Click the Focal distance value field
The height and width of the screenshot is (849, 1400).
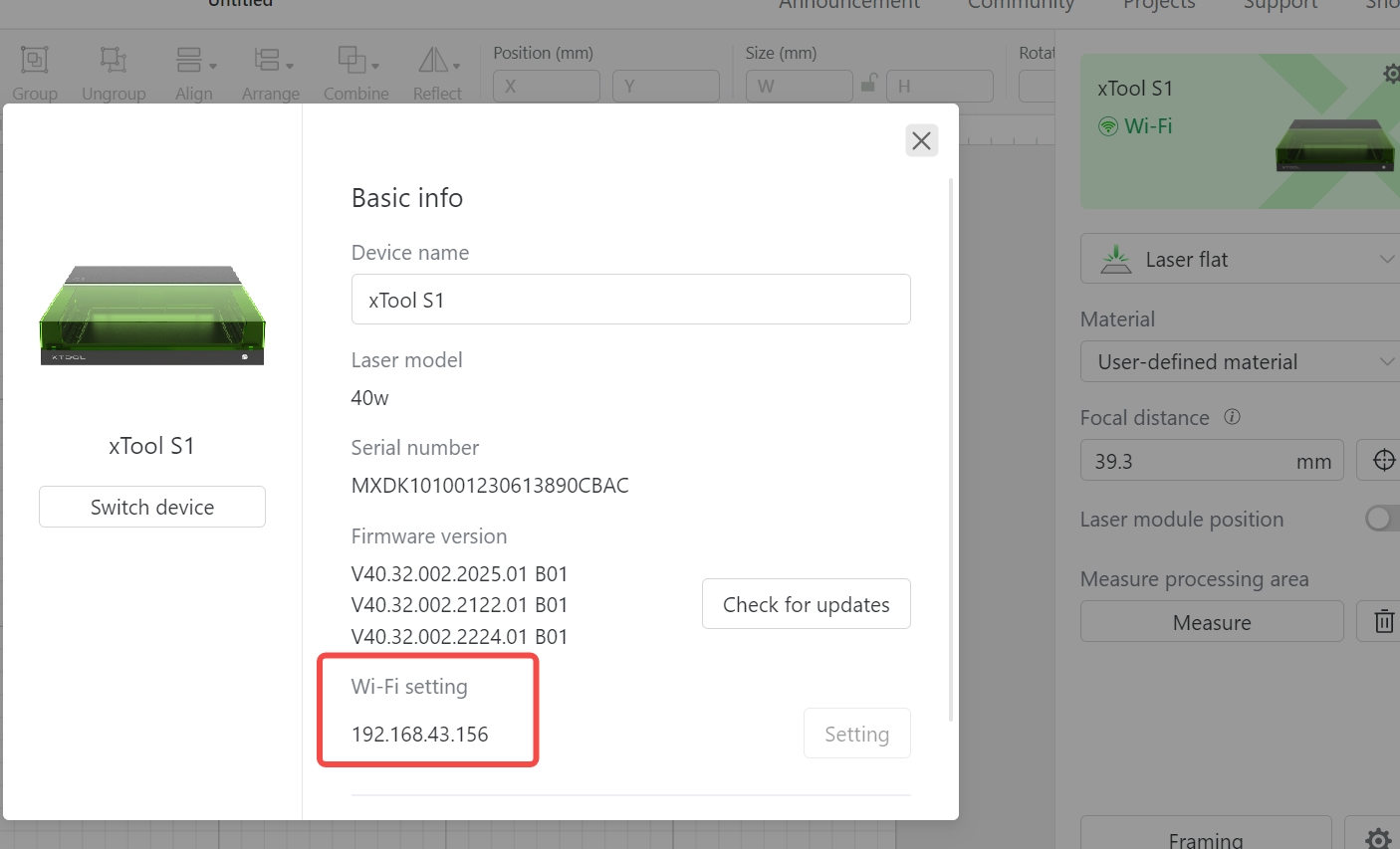(x=1212, y=461)
